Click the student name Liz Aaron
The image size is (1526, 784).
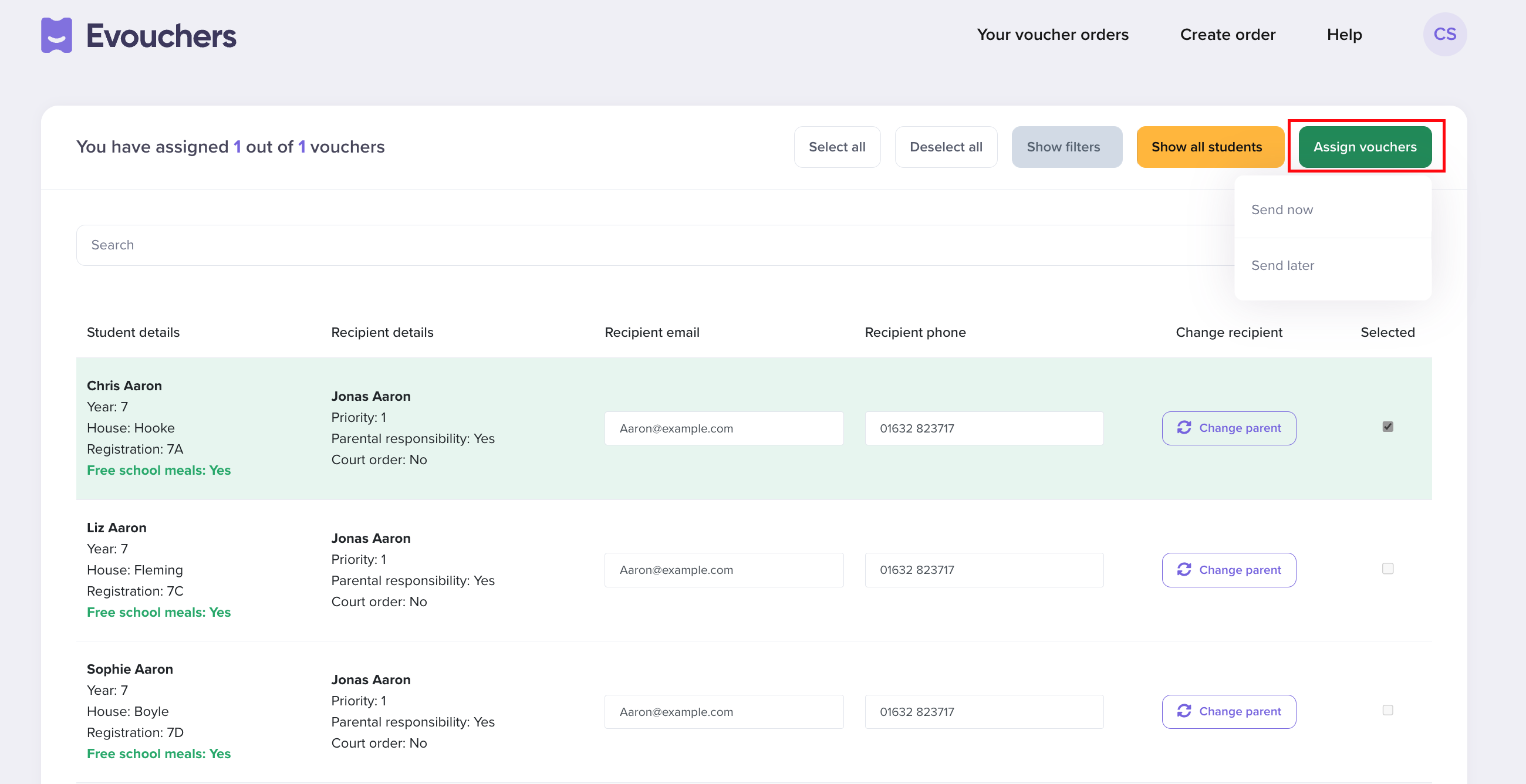[116, 528]
